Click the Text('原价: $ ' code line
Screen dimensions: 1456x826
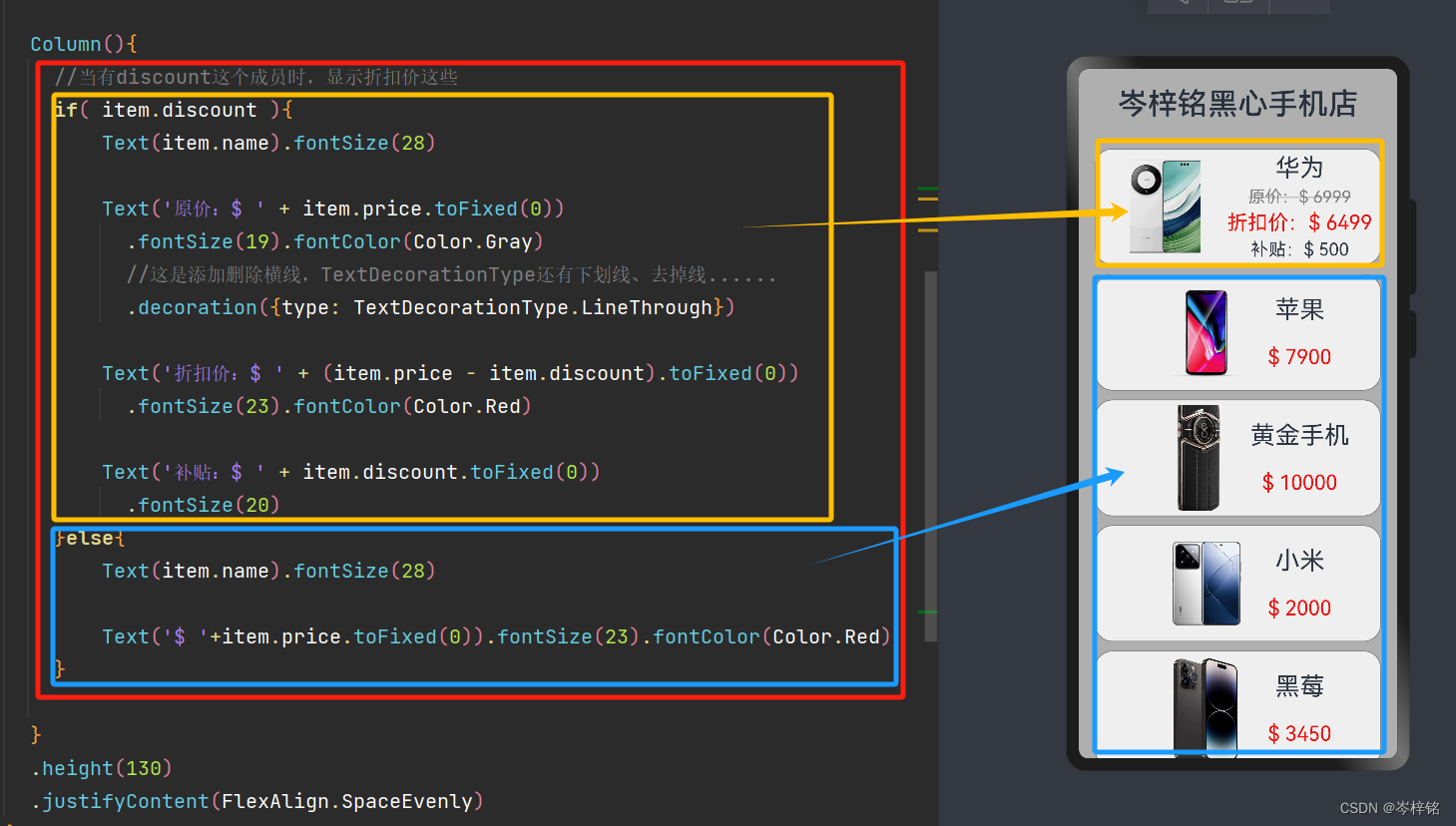(333, 208)
